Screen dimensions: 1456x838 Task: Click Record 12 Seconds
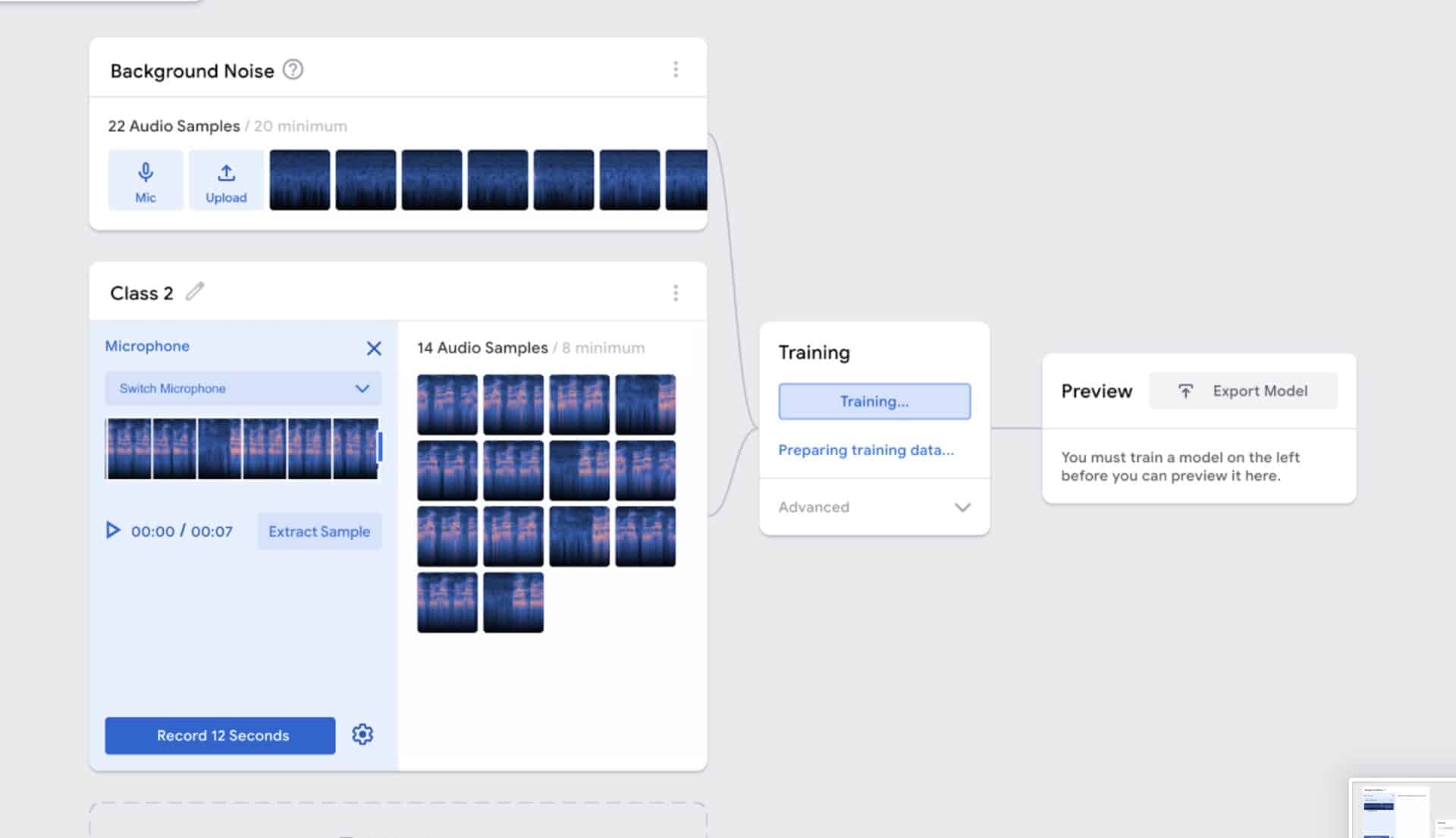(220, 735)
